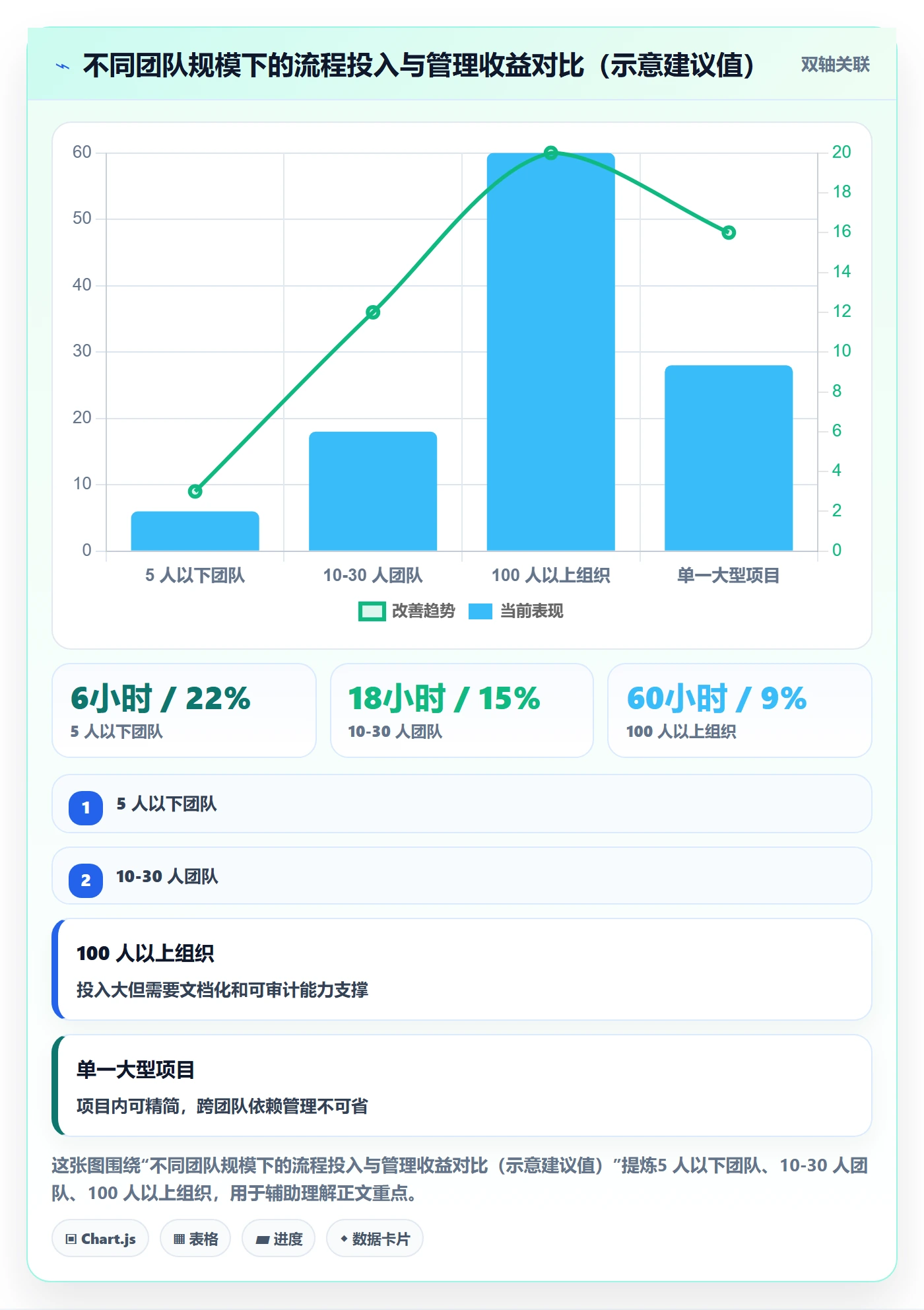Viewport: 924px width, 1310px height.
Task: Click the line point above 5 人以下团队
Action: (x=195, y=491)
